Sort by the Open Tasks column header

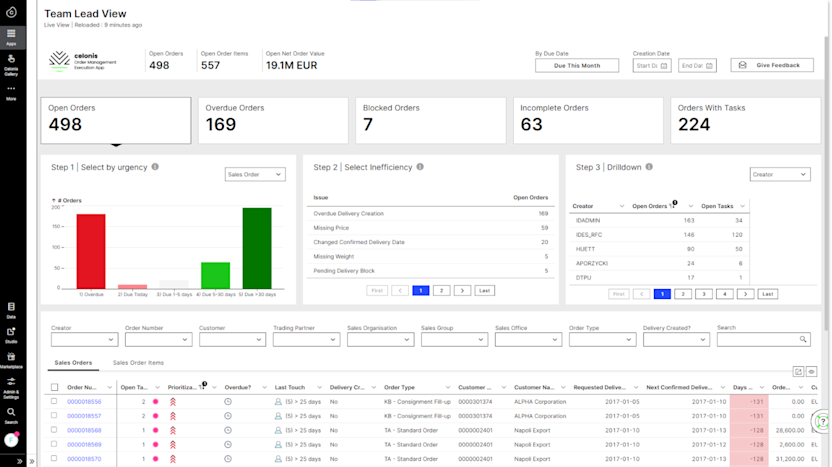click(717, 206)
